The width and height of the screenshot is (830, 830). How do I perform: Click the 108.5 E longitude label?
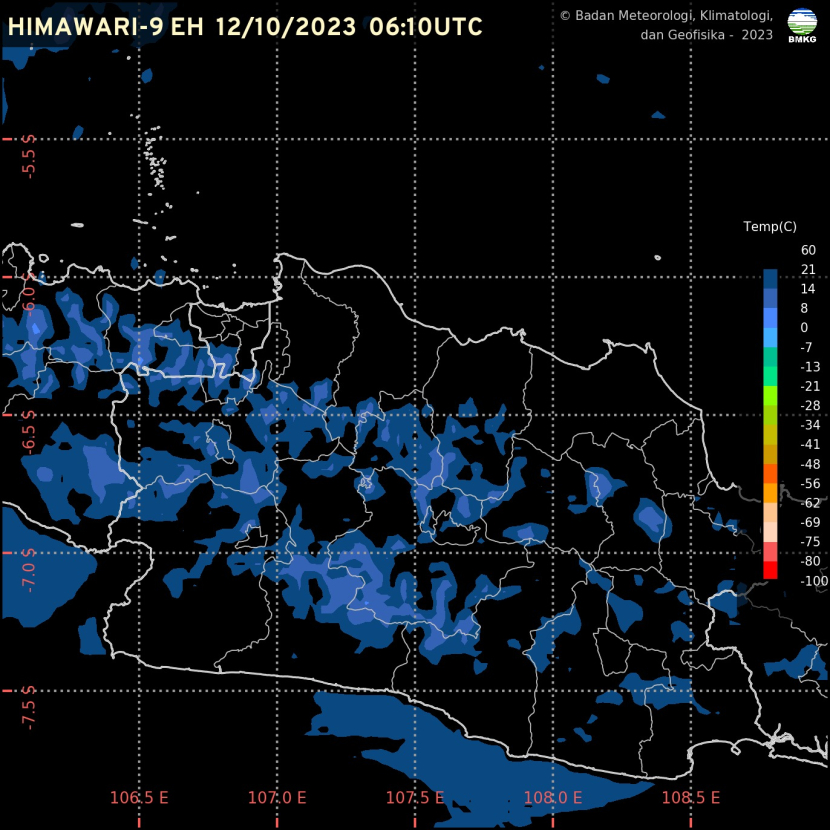click(x=691, y=798)
